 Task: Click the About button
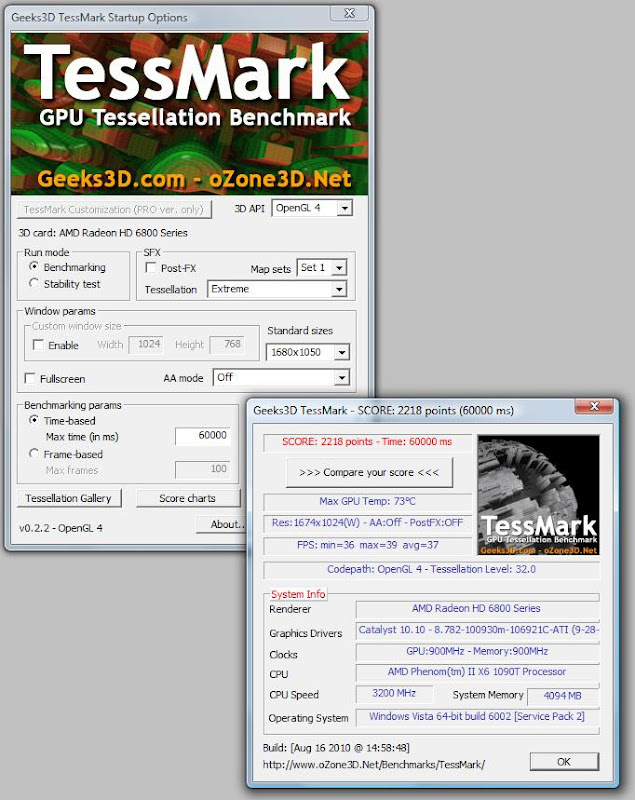point(221,524)
